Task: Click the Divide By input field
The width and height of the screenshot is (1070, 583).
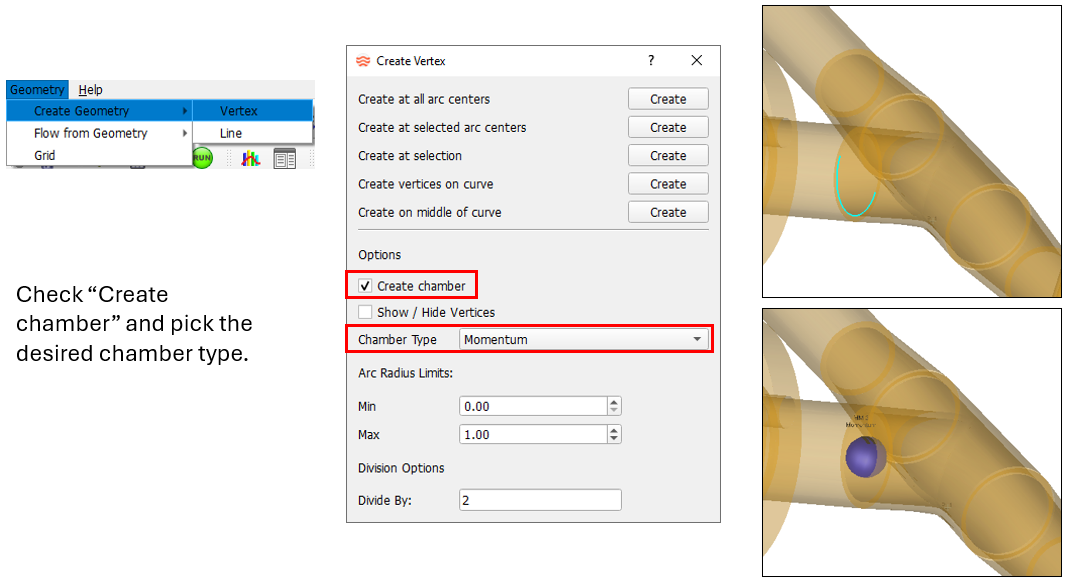Action: point(540,500)
